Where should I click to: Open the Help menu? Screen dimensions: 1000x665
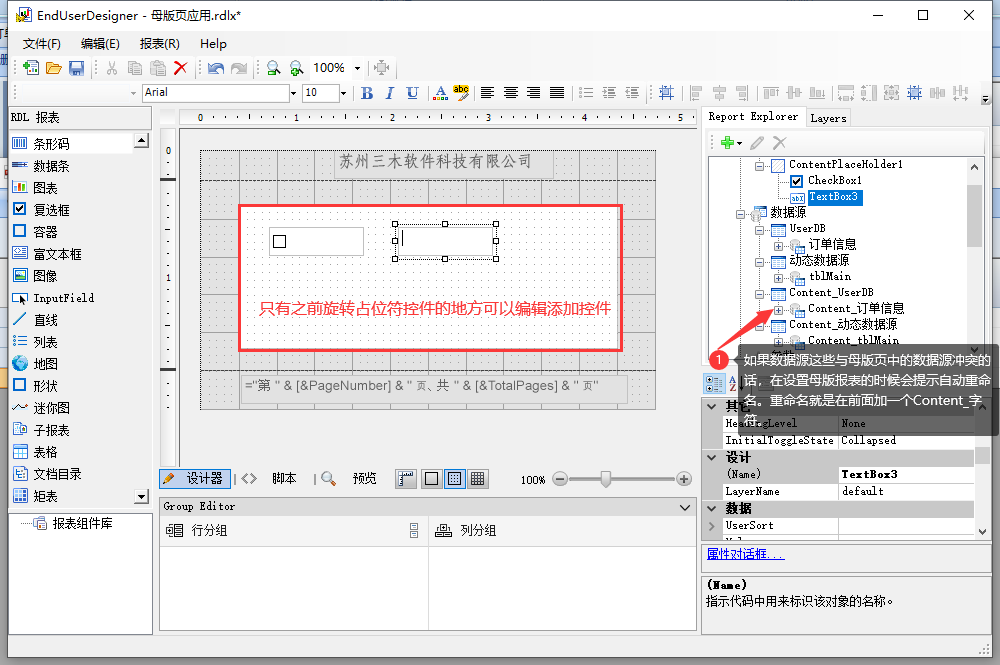point(213,44)
